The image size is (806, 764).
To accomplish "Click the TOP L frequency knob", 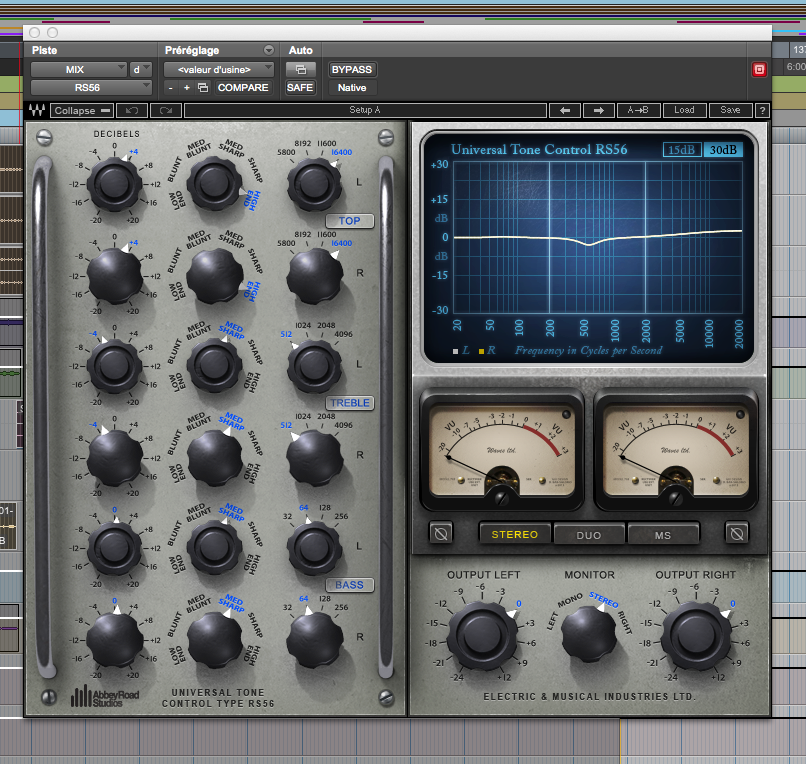I will click(x=314, y=184).
